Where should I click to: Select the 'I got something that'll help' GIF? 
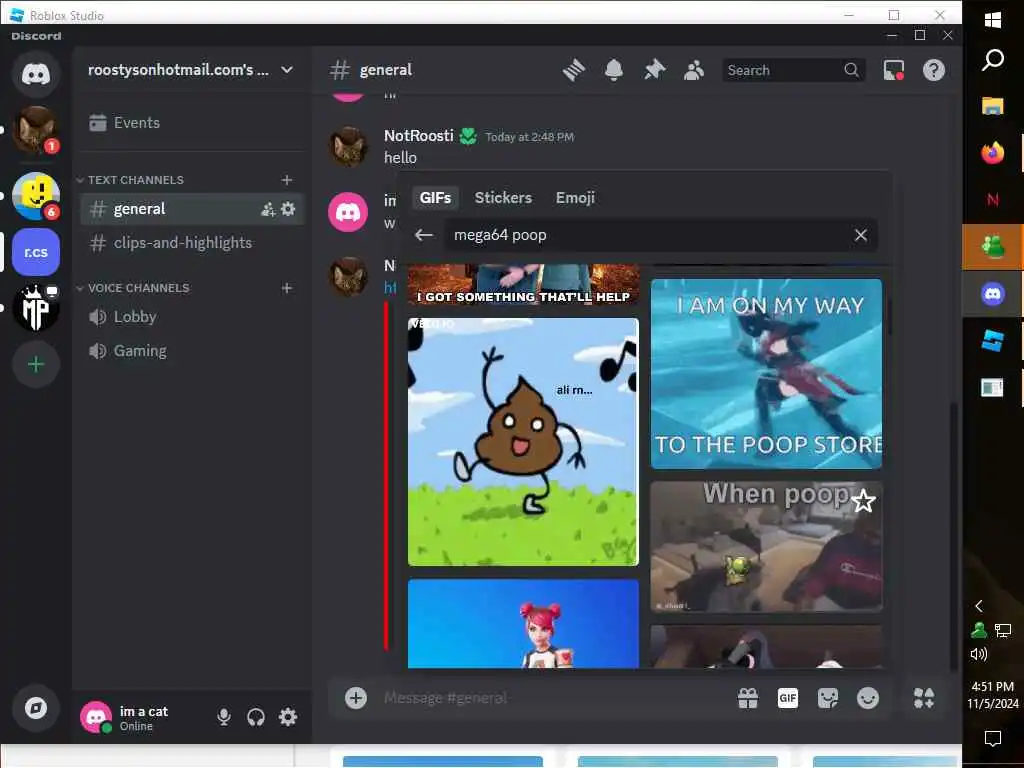point(523,285)
